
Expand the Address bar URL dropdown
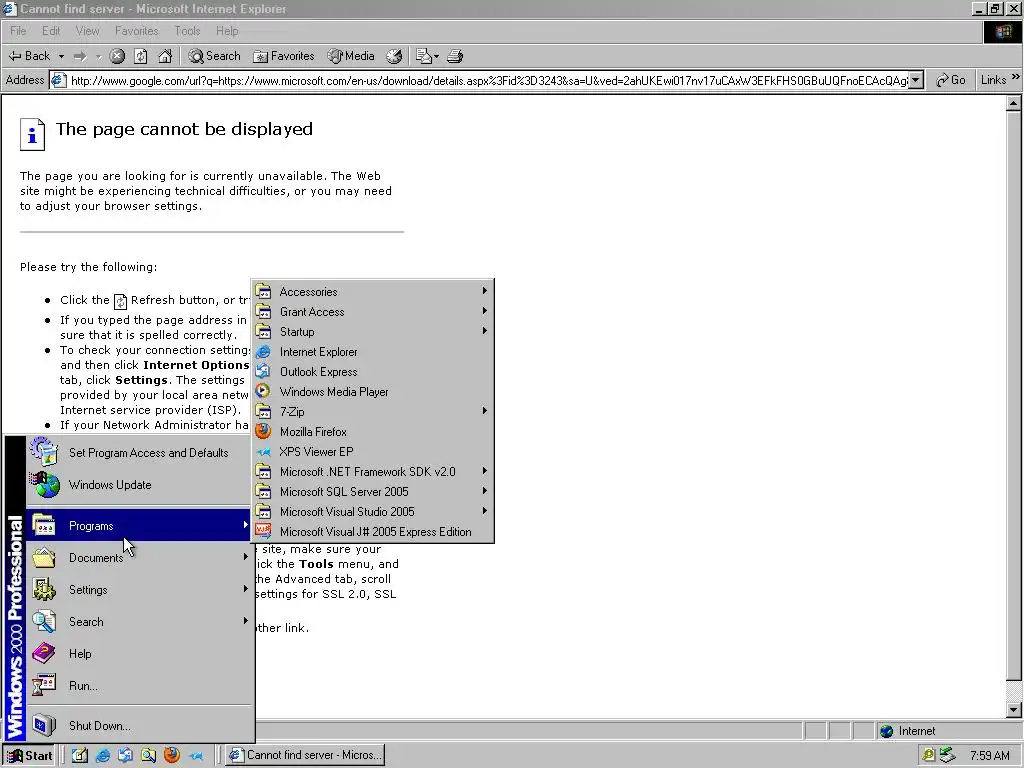coord(916,80)
